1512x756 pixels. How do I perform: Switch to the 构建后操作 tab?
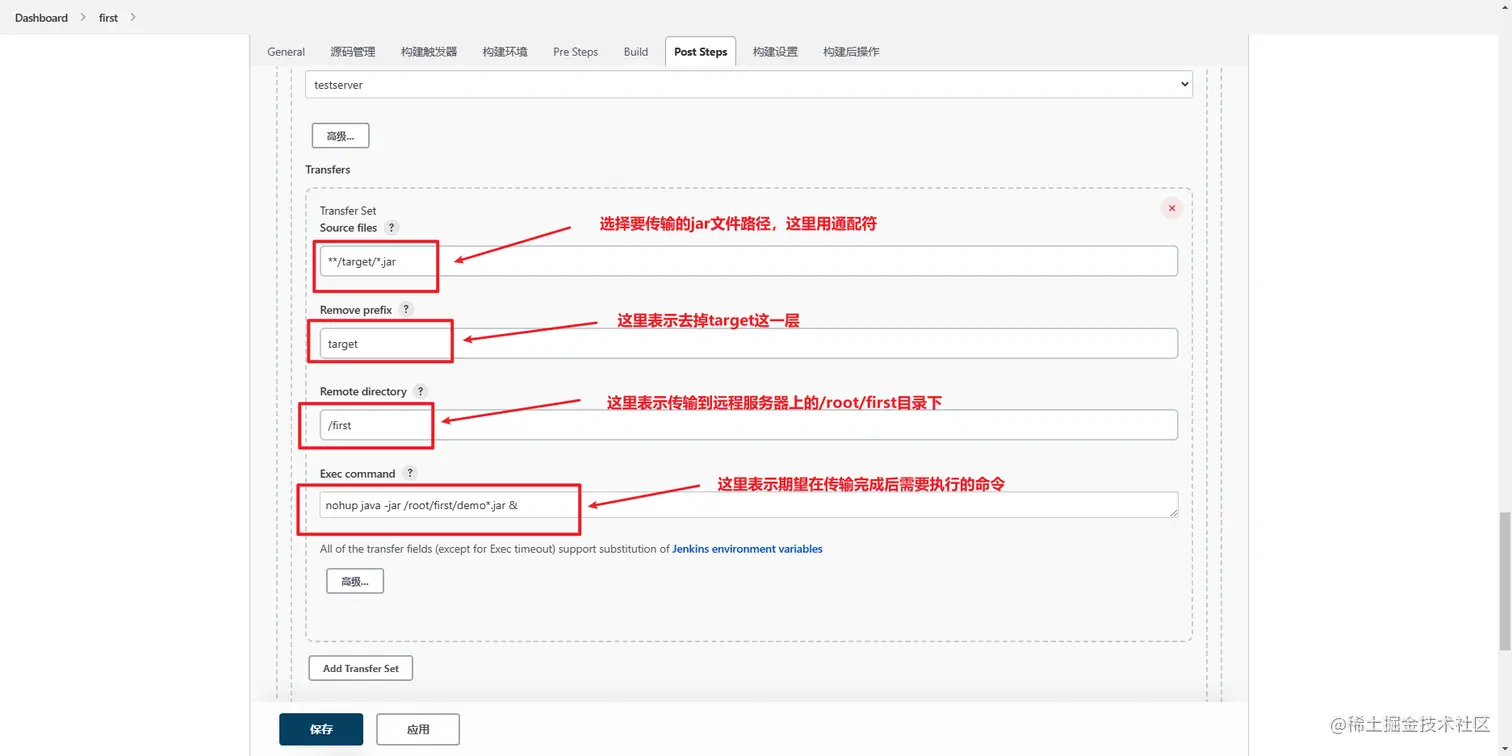pyautogui.click(x=851, y=52)
